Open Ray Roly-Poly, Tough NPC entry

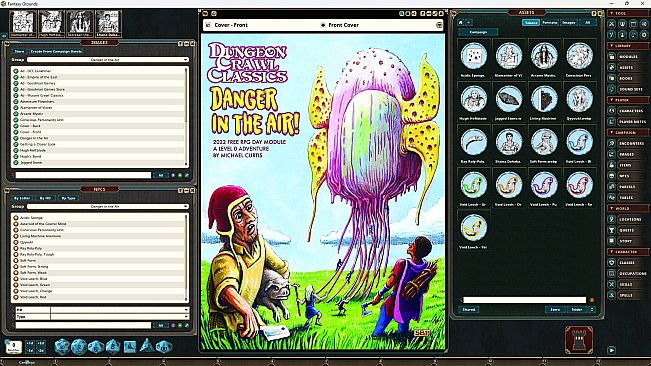tap(99, 254)
